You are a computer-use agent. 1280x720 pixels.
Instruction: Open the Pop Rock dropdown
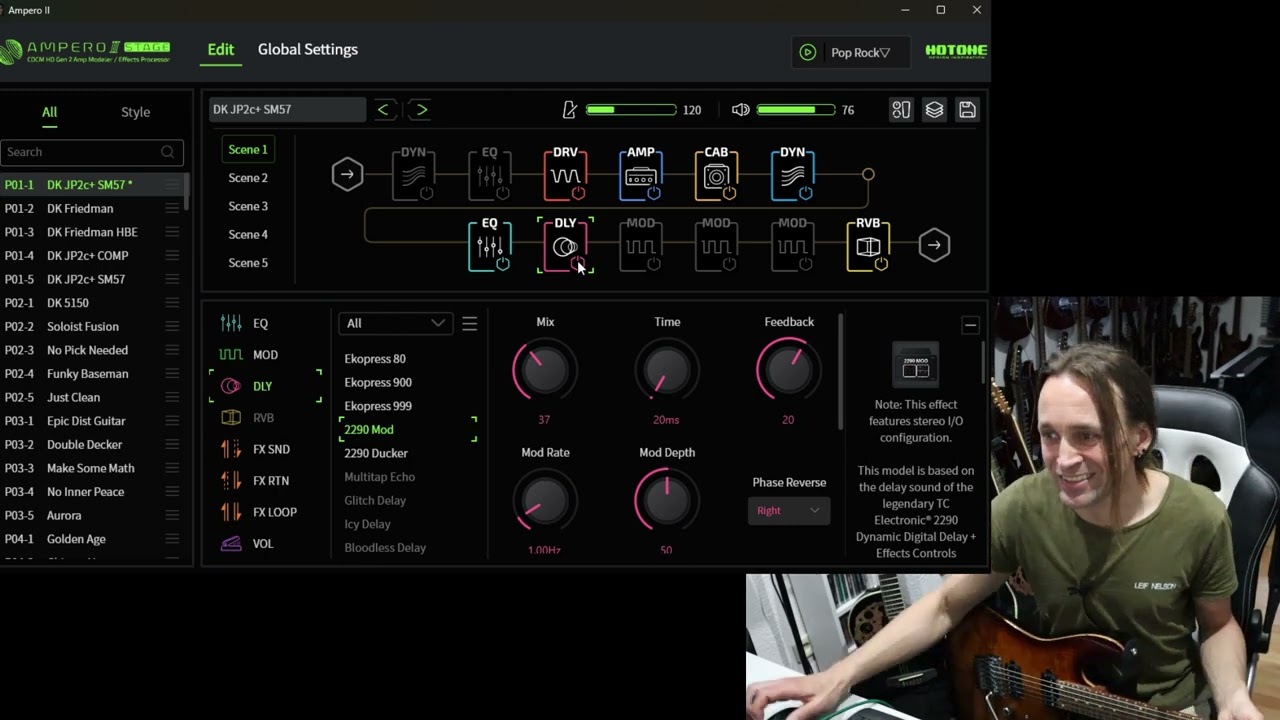851,52
